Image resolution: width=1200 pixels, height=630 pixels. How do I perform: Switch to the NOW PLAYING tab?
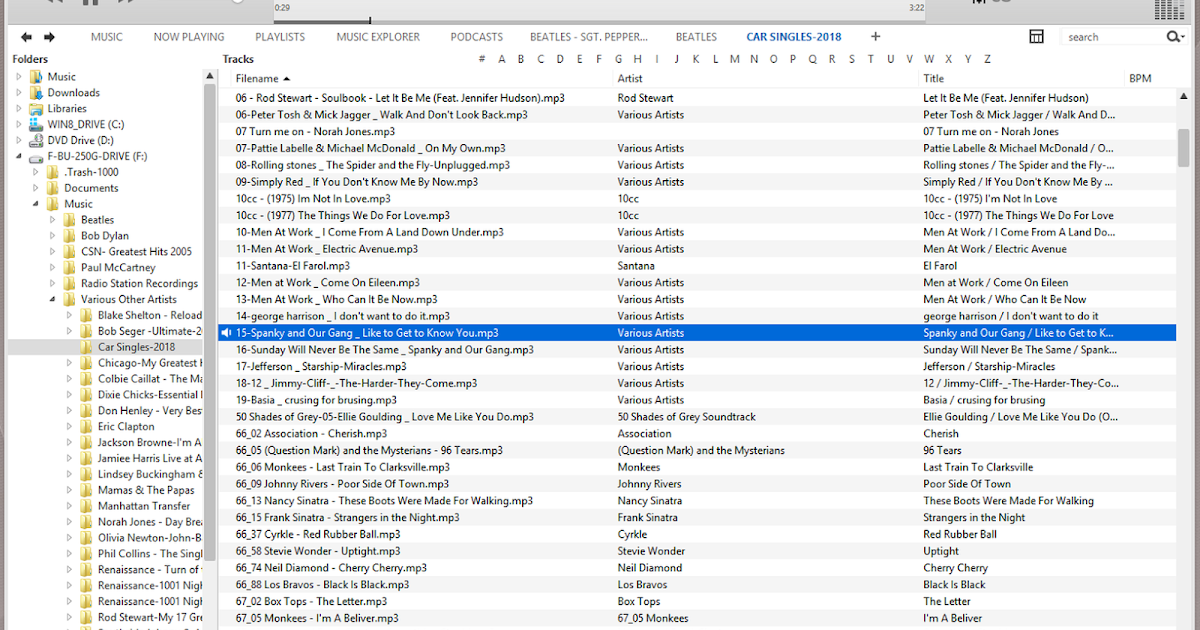(x=189, y=37)
